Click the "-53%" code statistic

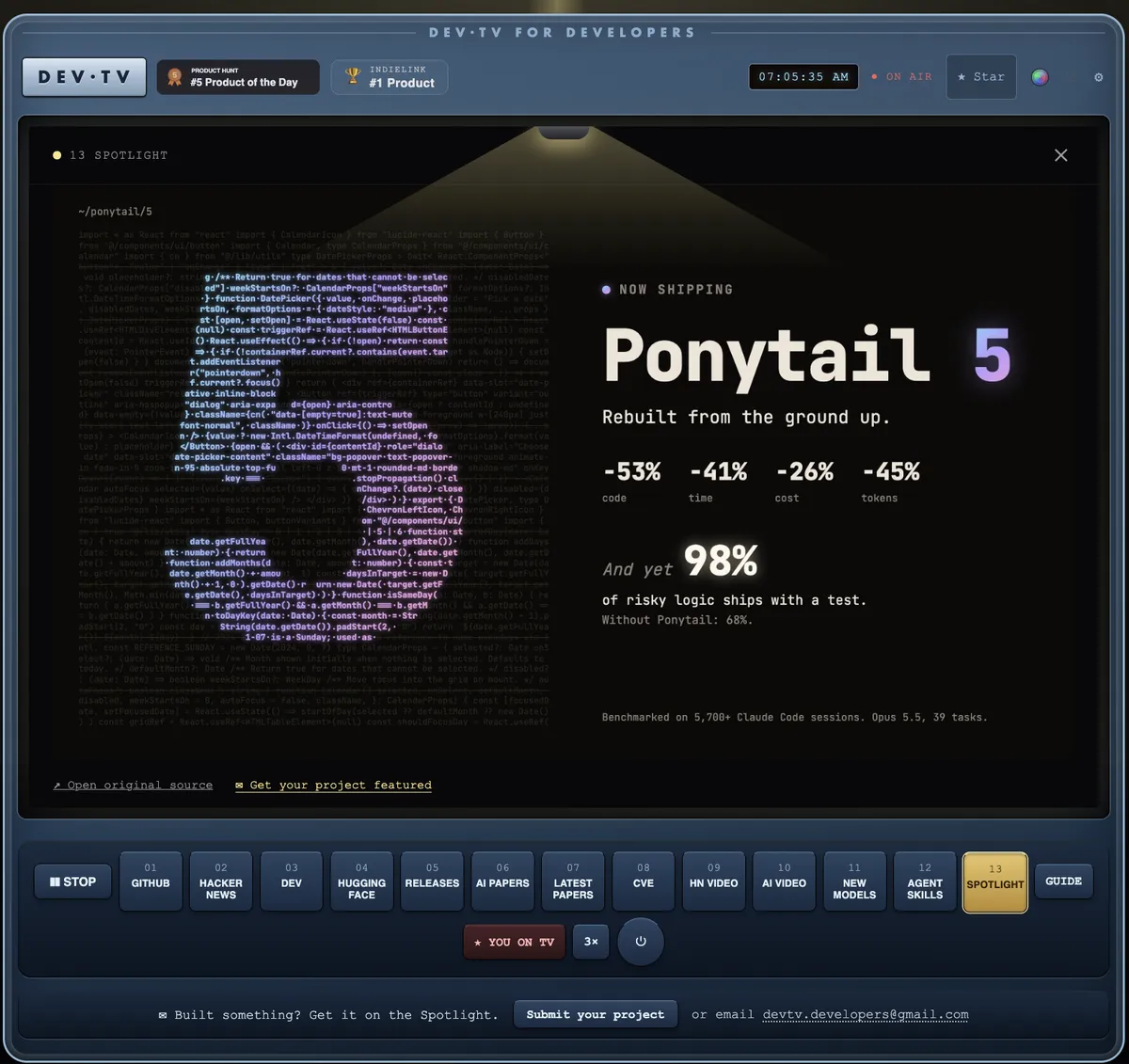point(632,471)
